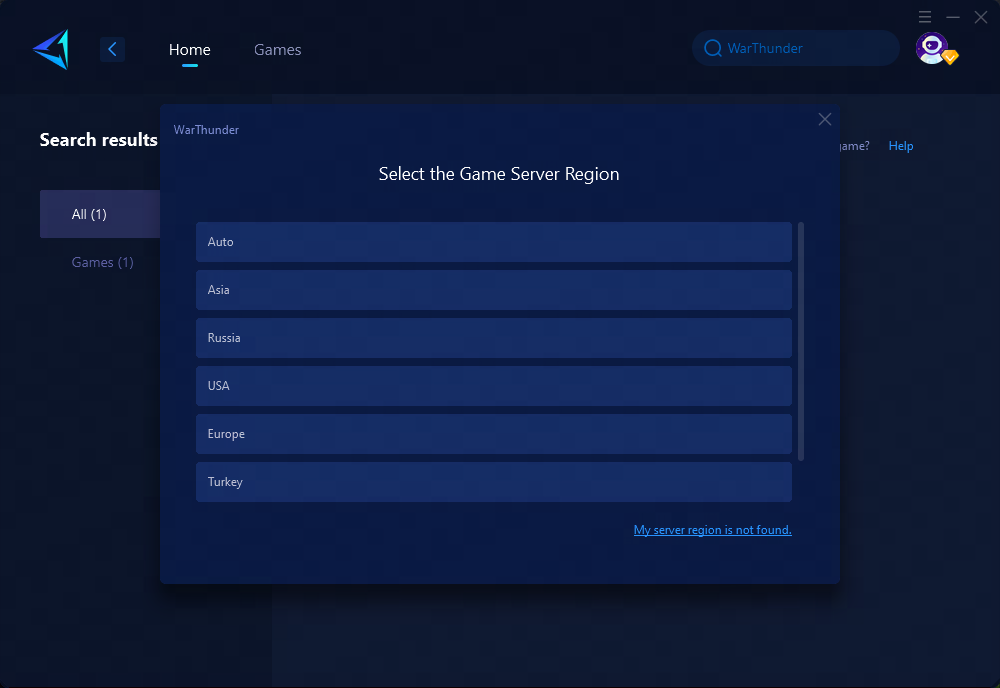Image resolution: width=1000 pixels, height=688 pixels.
Task: Click the WarThunder search field
Action: click(x=800, y=48)
